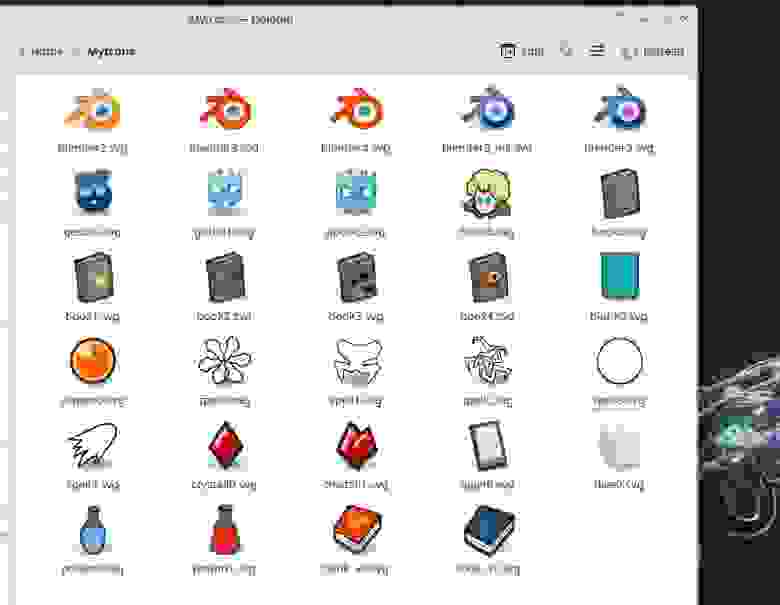This screenshot has width=780, height=605.
Task: Select the teal rectangular book cover icon
Action: click(619, 276)
